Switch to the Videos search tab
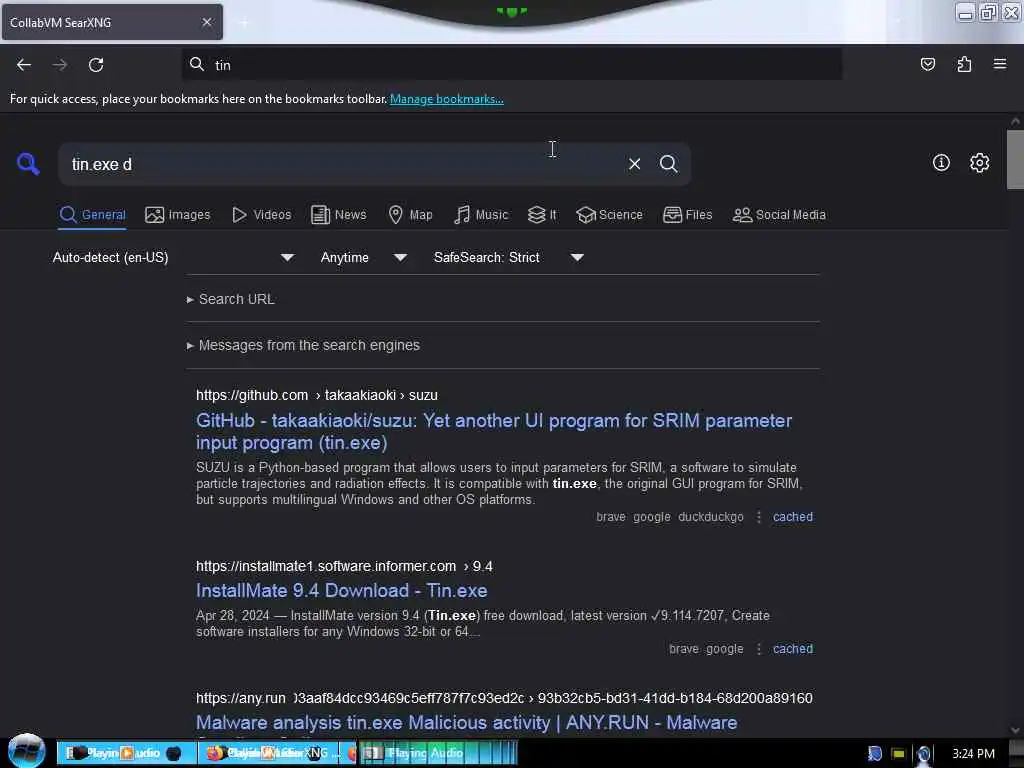 coord(261,215)
